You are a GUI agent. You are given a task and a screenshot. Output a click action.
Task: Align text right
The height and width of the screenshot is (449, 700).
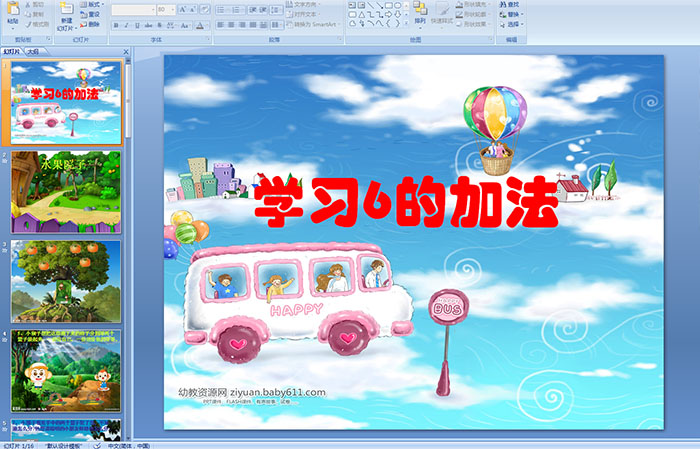point(242,25)
